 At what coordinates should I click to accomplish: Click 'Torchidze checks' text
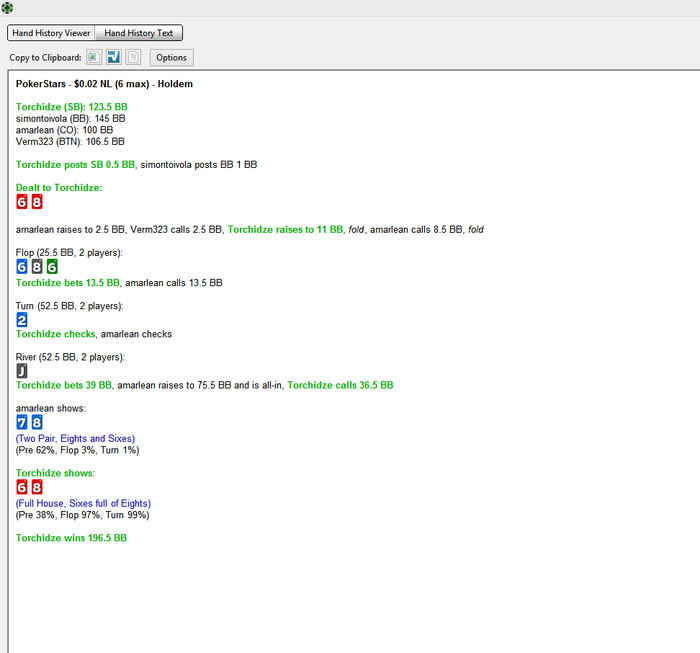(x=55, y=334)
